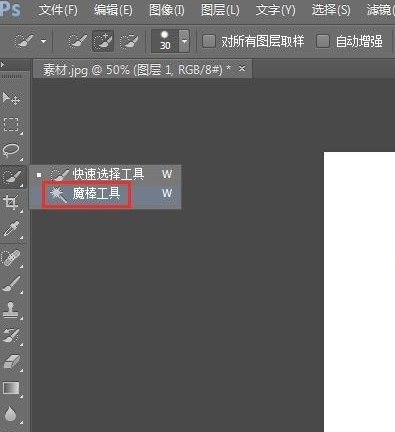
Task: Click Subtract from selection mode icon
Action: [x=129, y=41]
